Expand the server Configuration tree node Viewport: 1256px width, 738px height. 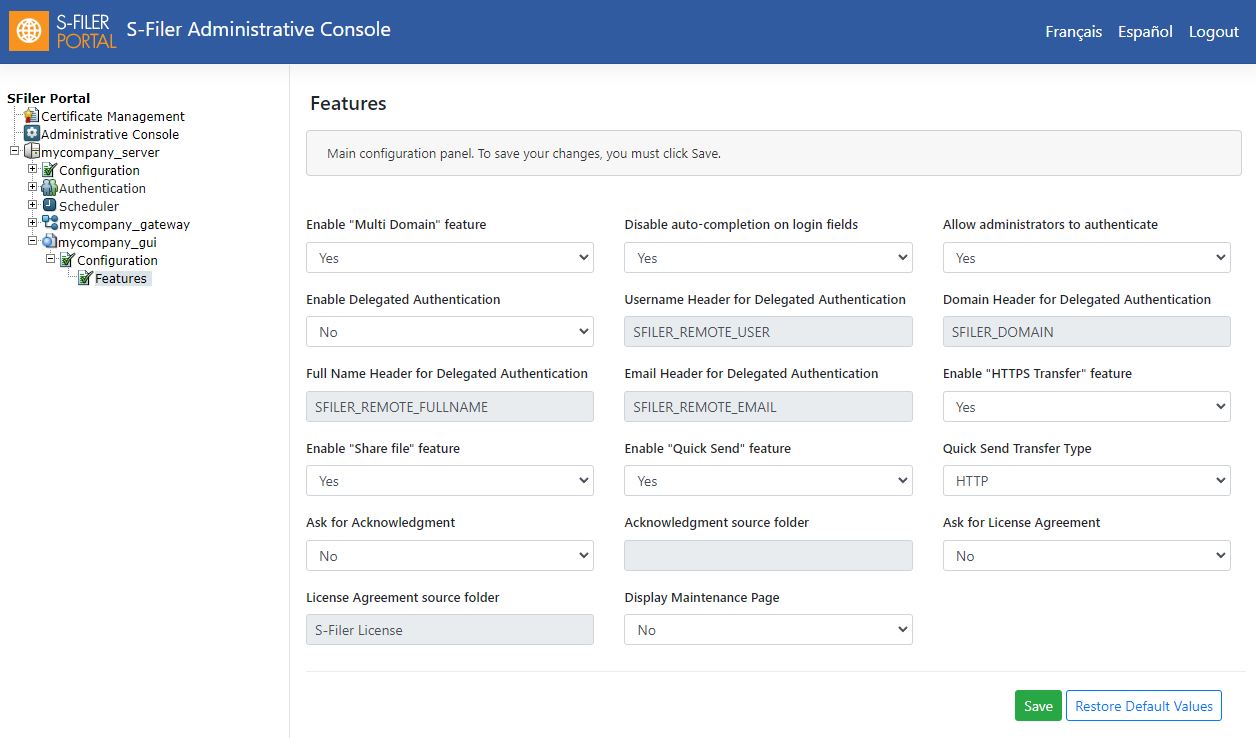click(32, 170)
